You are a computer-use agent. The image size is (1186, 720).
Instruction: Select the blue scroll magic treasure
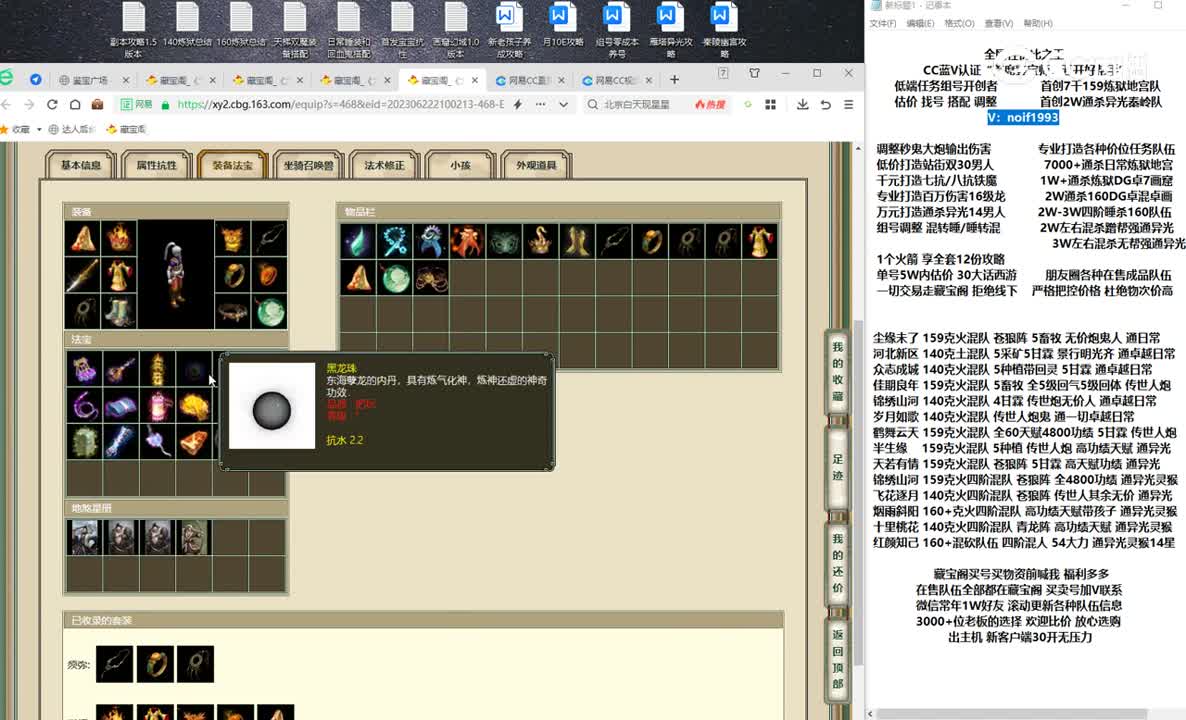coord(120,405)
